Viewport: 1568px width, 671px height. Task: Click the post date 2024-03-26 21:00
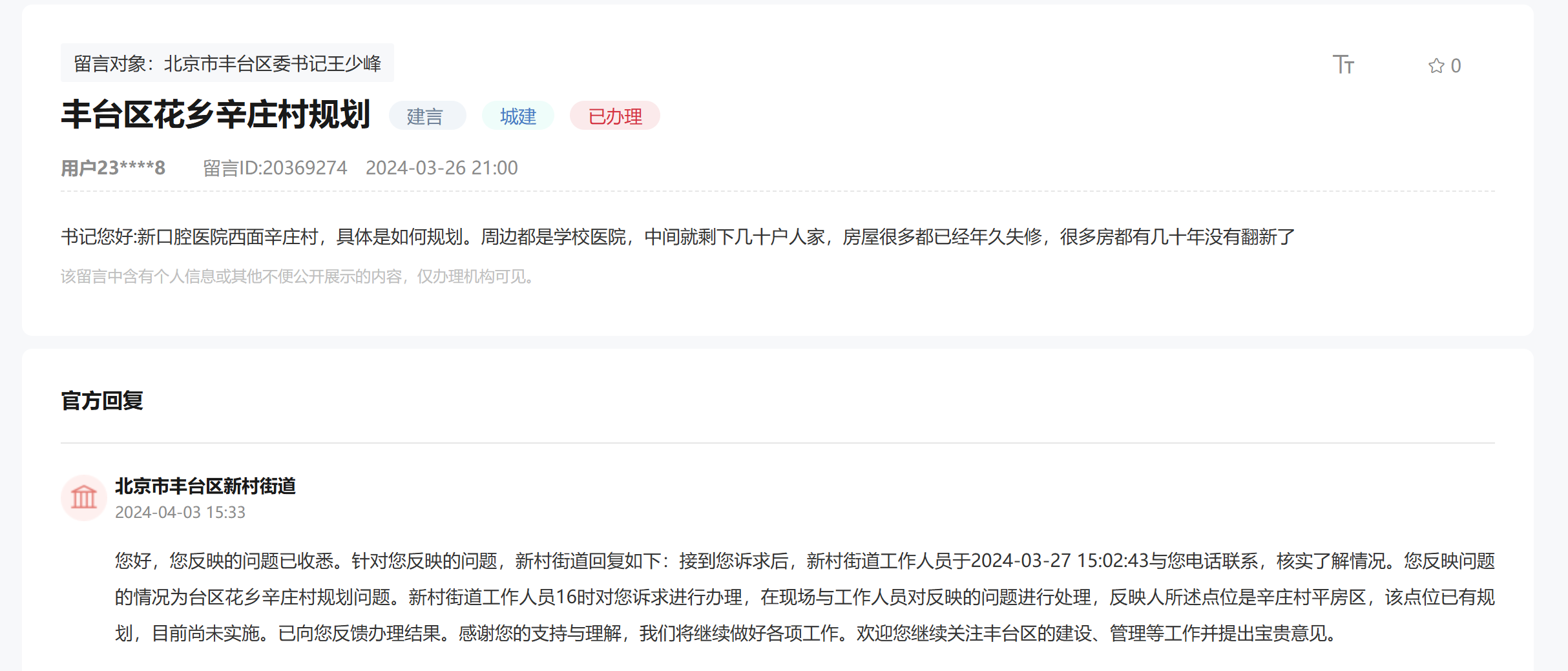click(x=441, y=168)
